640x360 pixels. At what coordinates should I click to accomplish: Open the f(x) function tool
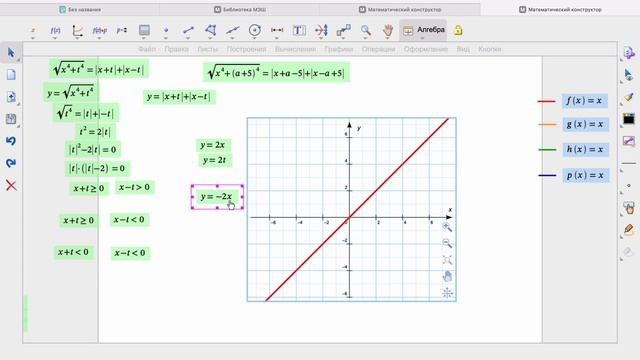[55, 30]
